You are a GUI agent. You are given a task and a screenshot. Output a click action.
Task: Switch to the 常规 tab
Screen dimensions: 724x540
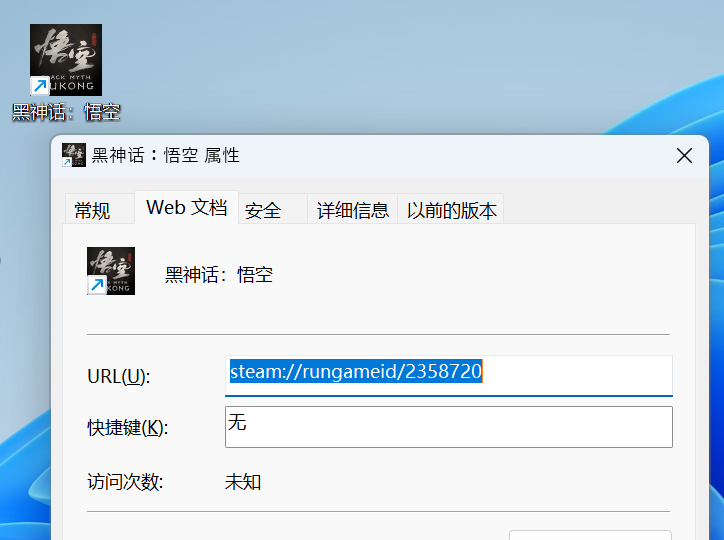click(x=99, y=210)
